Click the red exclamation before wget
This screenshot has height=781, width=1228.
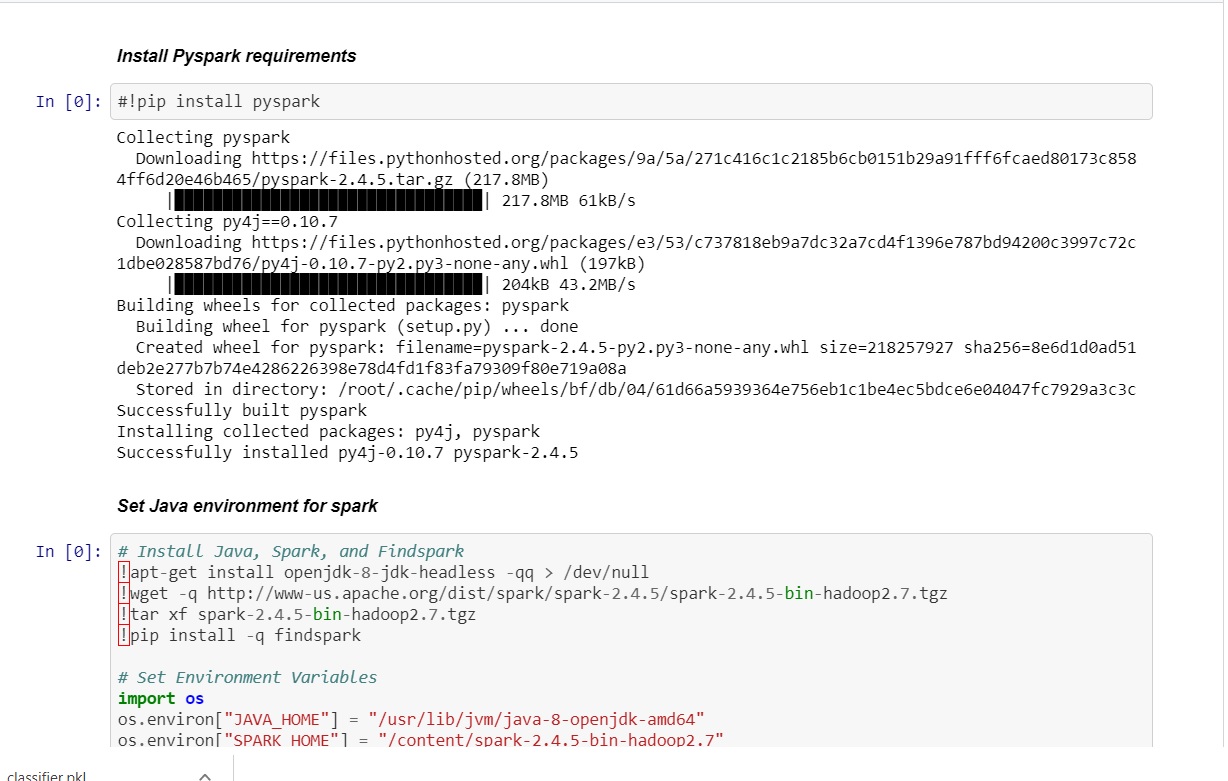pyautogui.click(x=123, y=594)
